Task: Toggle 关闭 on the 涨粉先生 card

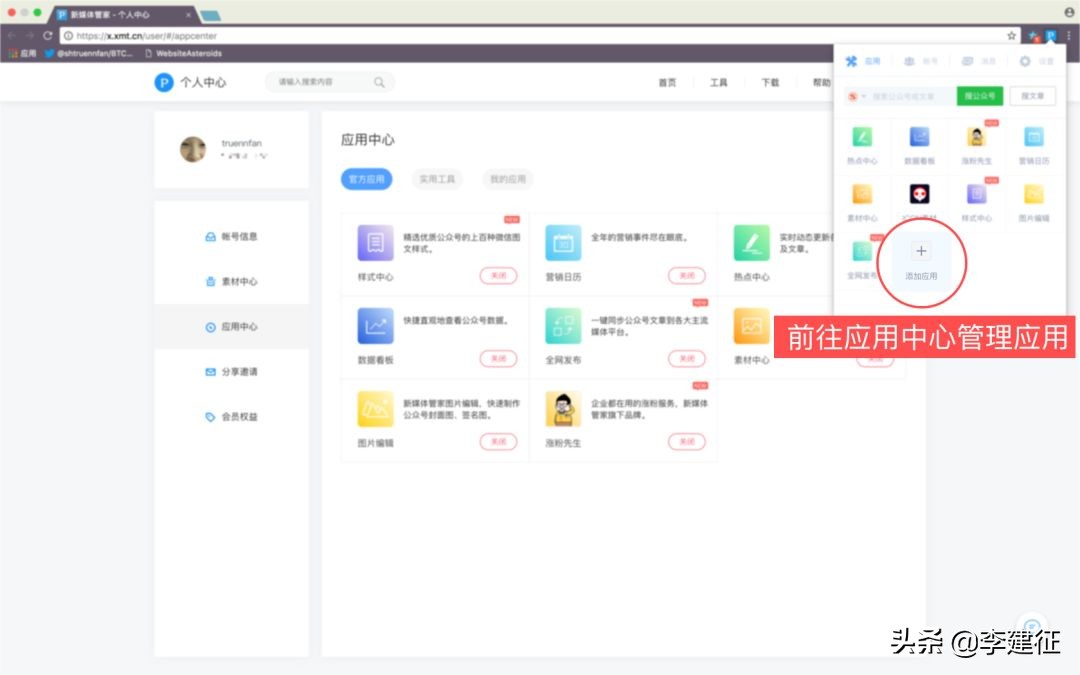Action: click(685, 441)
